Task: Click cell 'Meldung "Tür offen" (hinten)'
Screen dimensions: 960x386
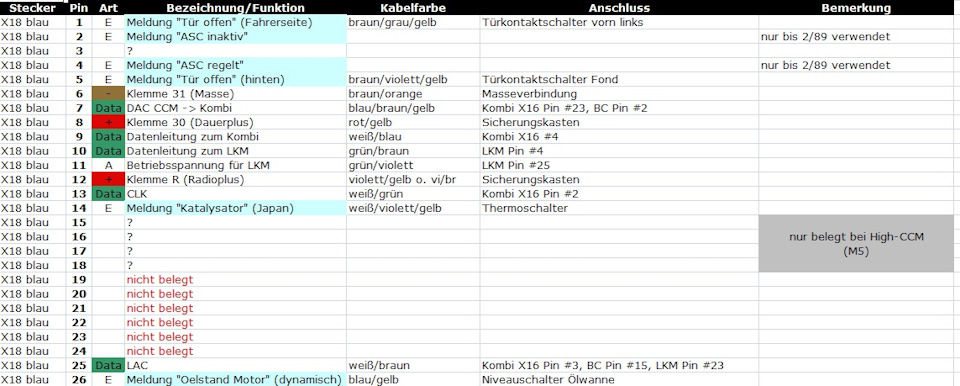Action: tap(236, 80)
